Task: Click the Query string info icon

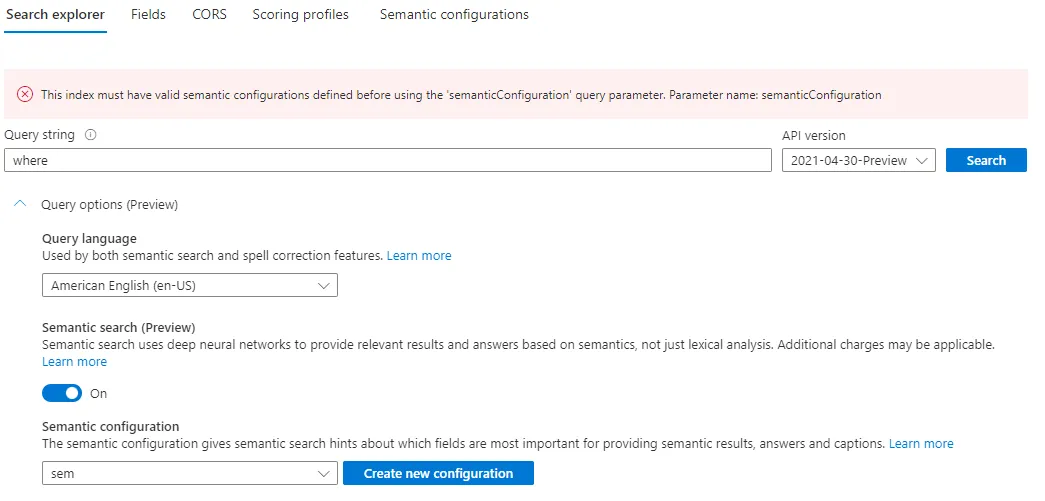Action: coord(91,135)
